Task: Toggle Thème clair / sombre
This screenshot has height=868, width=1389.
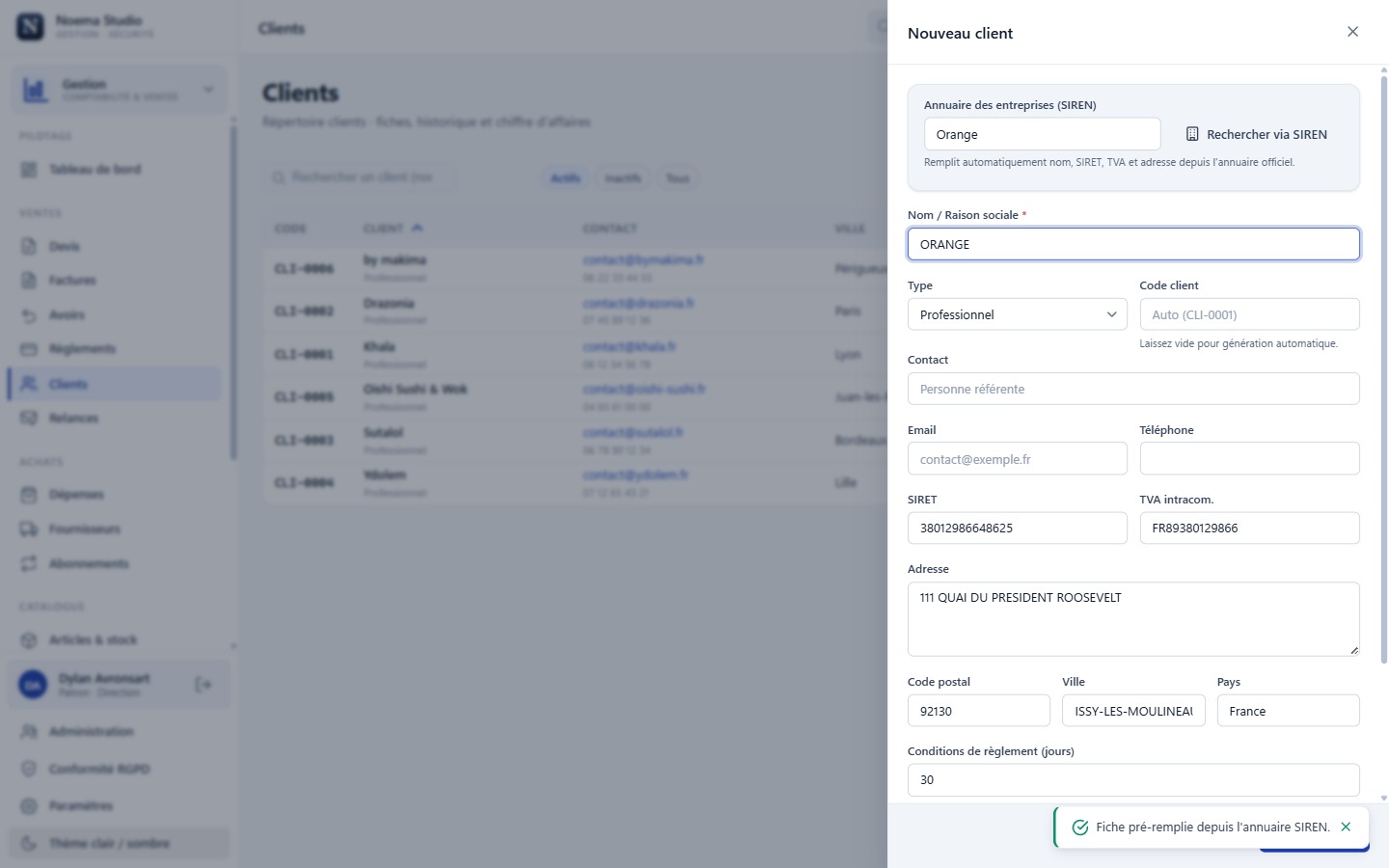Action: (x=120, y=843)
